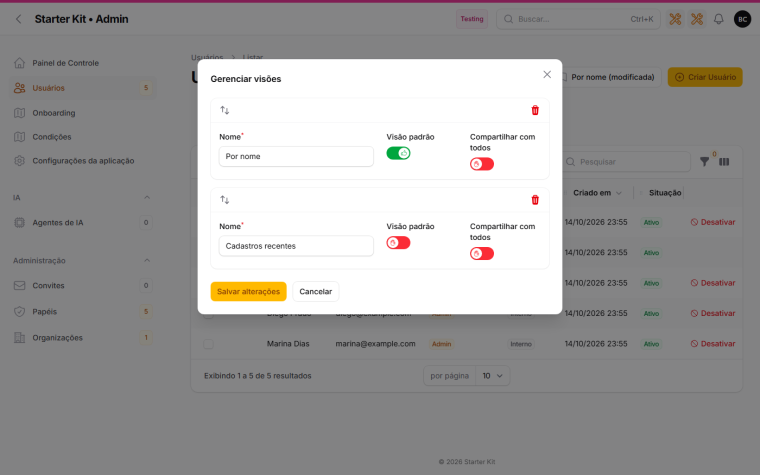Enable Compartilhar com todos for 'Cadastros recentes'
Image resolution: width=760 pixels, height=475 pixels.
click(482, 253)
